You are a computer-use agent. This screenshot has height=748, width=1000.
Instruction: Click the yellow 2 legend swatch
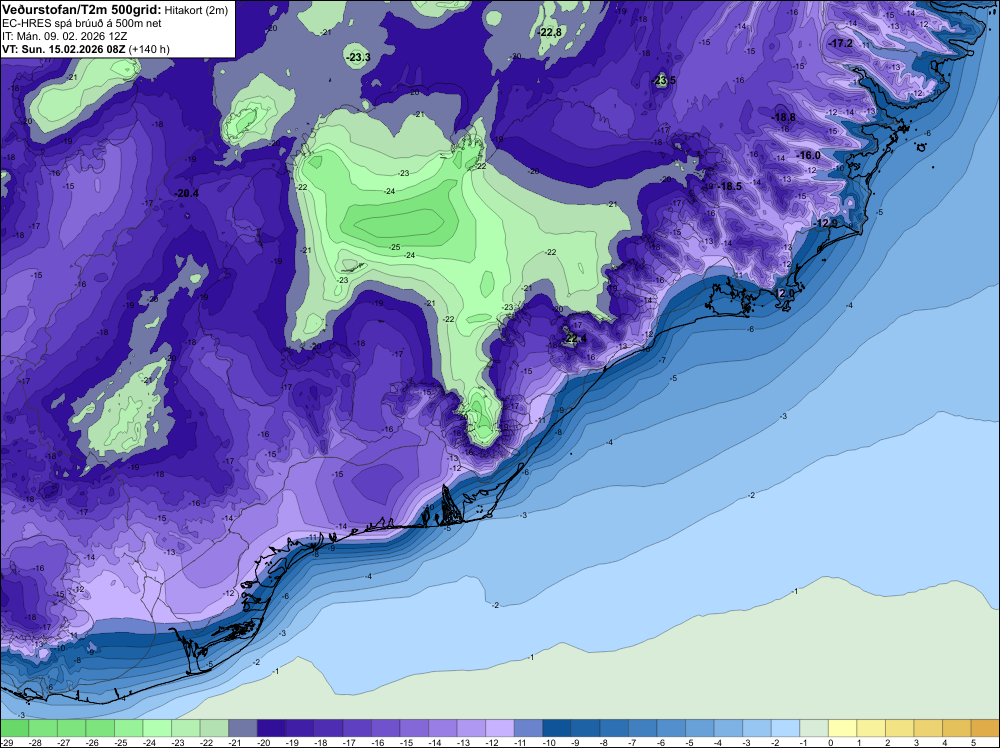pos(900,728)
